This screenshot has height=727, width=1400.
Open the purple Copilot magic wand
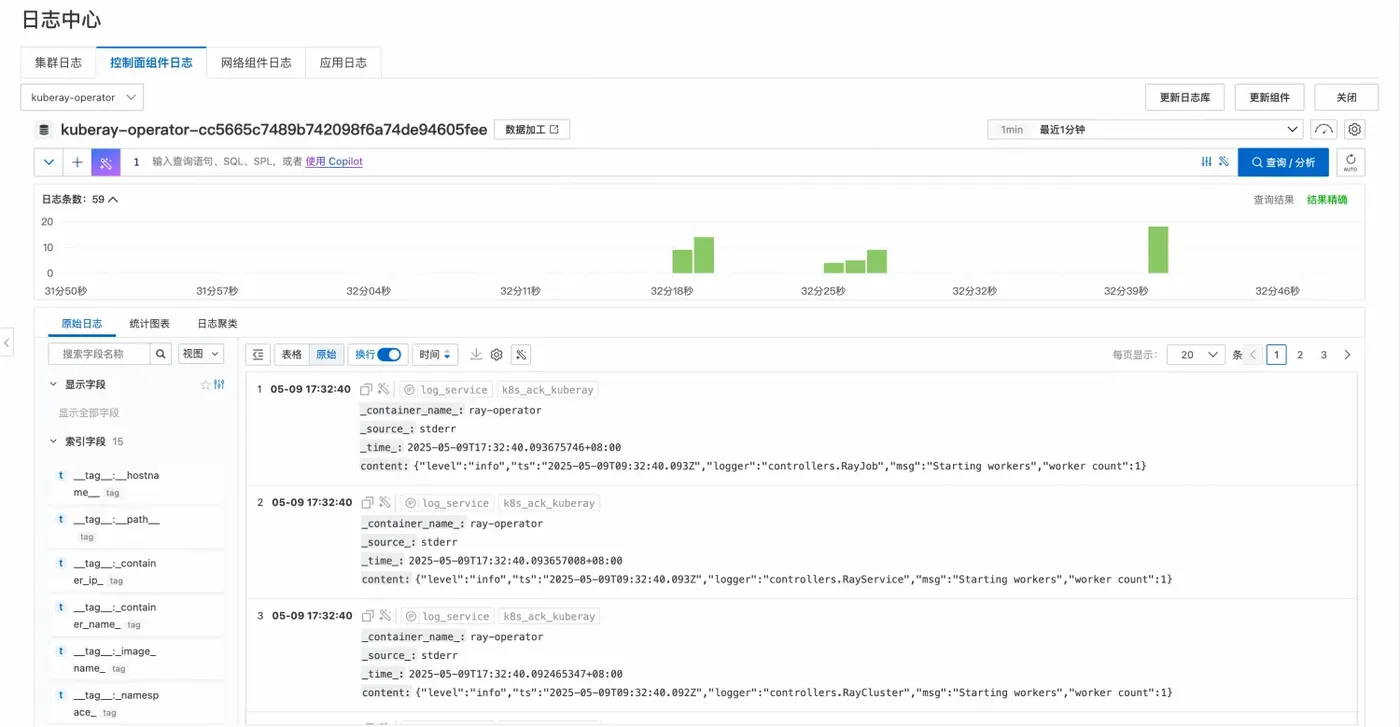106,162
